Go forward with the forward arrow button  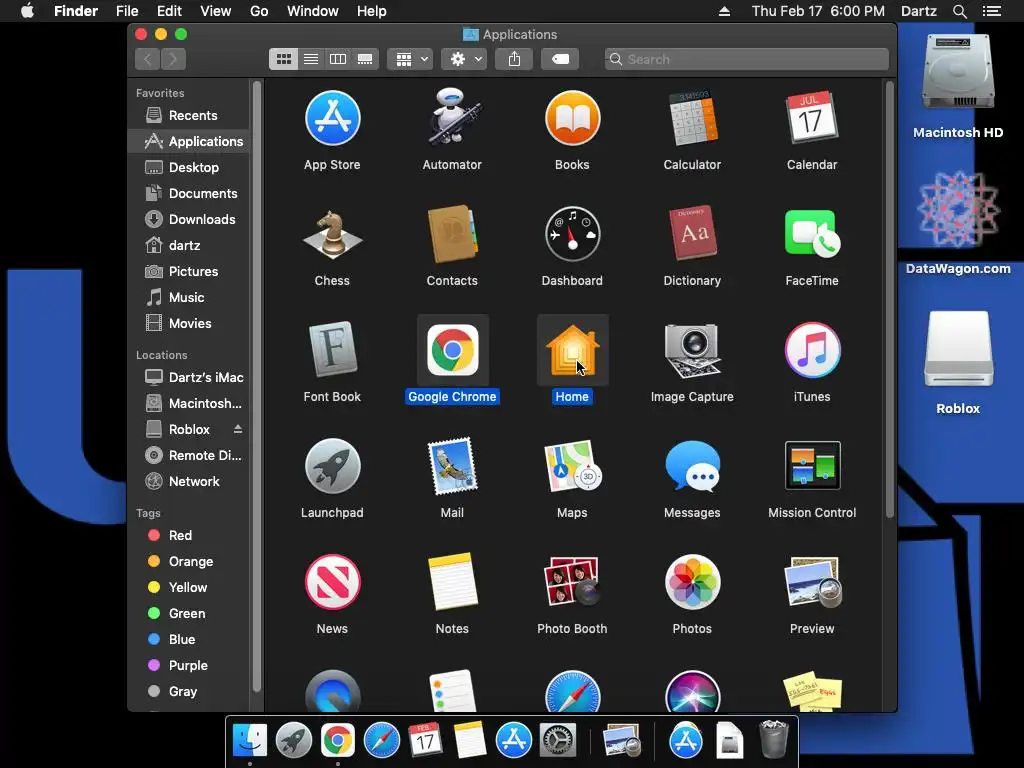tap(174, 59)
